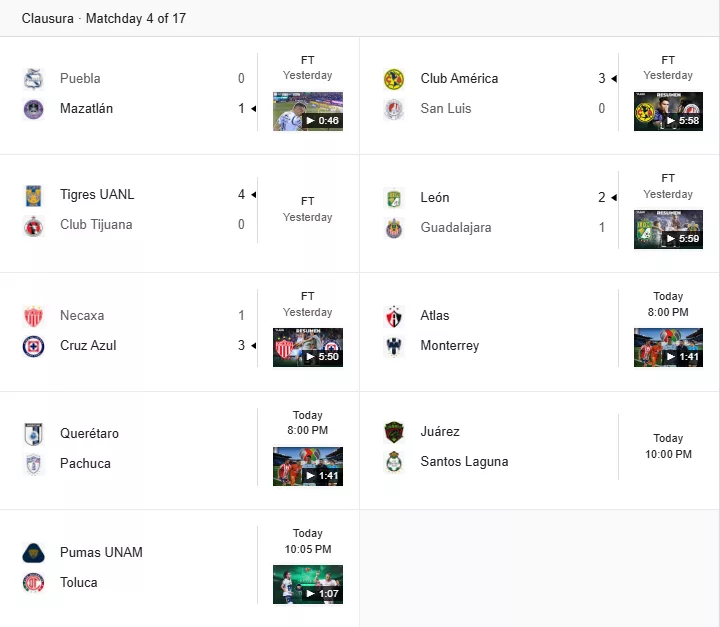This screenshot has height=627, width=720.
Task: Click the Clausura Matchday 4 of 17 header
Action: coord(104,18)
